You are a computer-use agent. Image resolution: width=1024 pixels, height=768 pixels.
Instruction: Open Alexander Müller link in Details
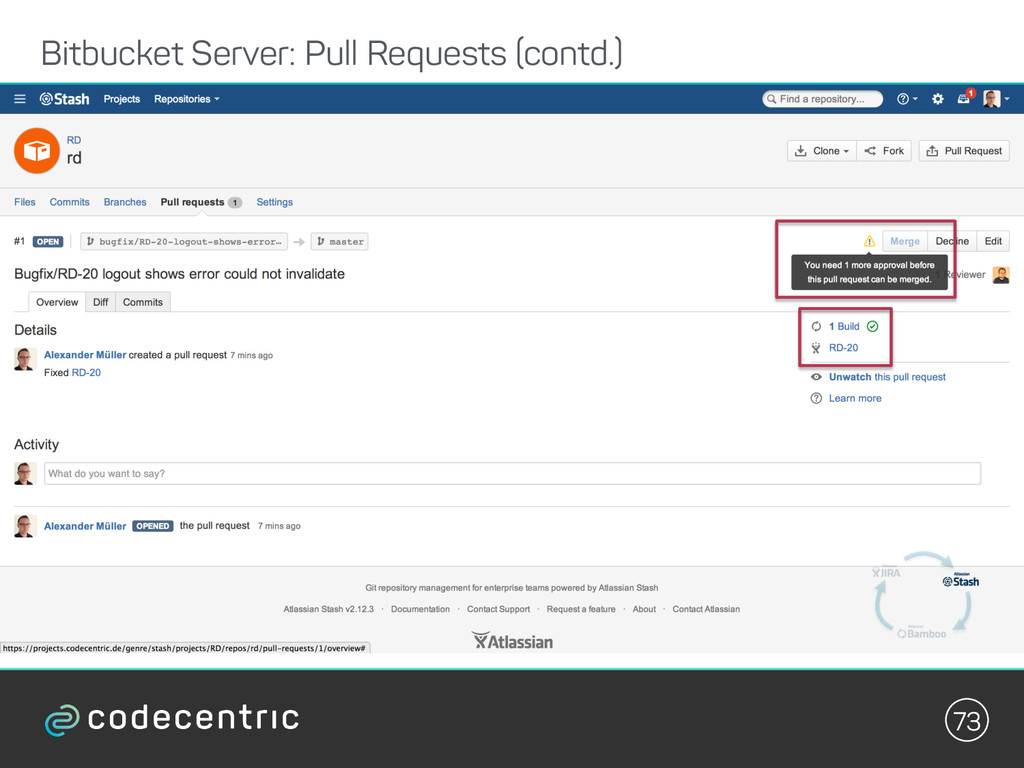pyautogui.click(x=85, y=355)
